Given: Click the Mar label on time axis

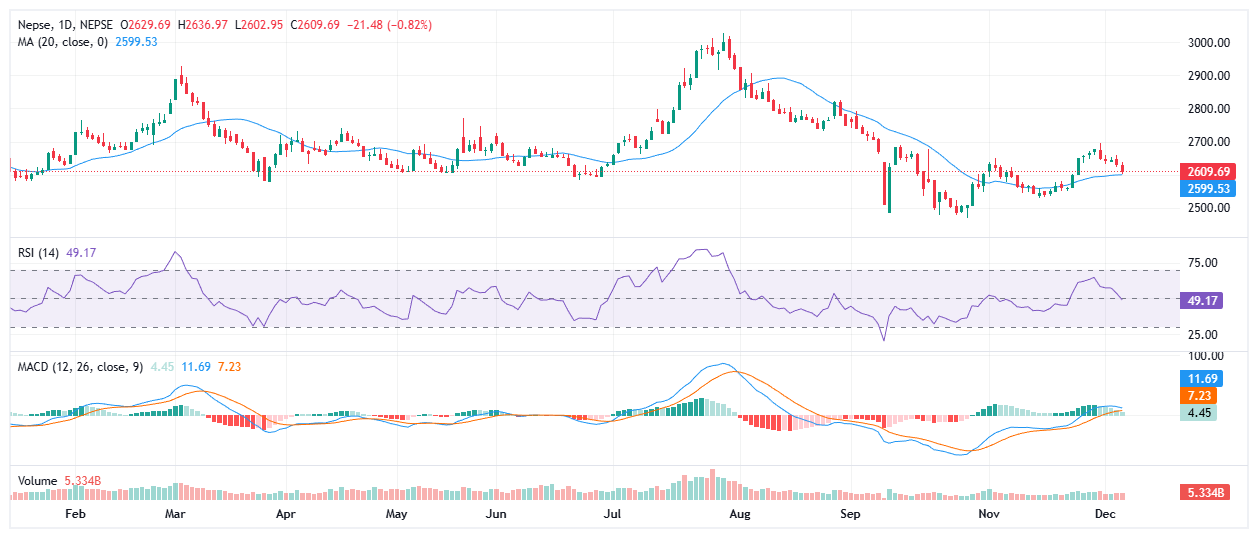Looking at the screenshot, I should click(x=176, y=514).
